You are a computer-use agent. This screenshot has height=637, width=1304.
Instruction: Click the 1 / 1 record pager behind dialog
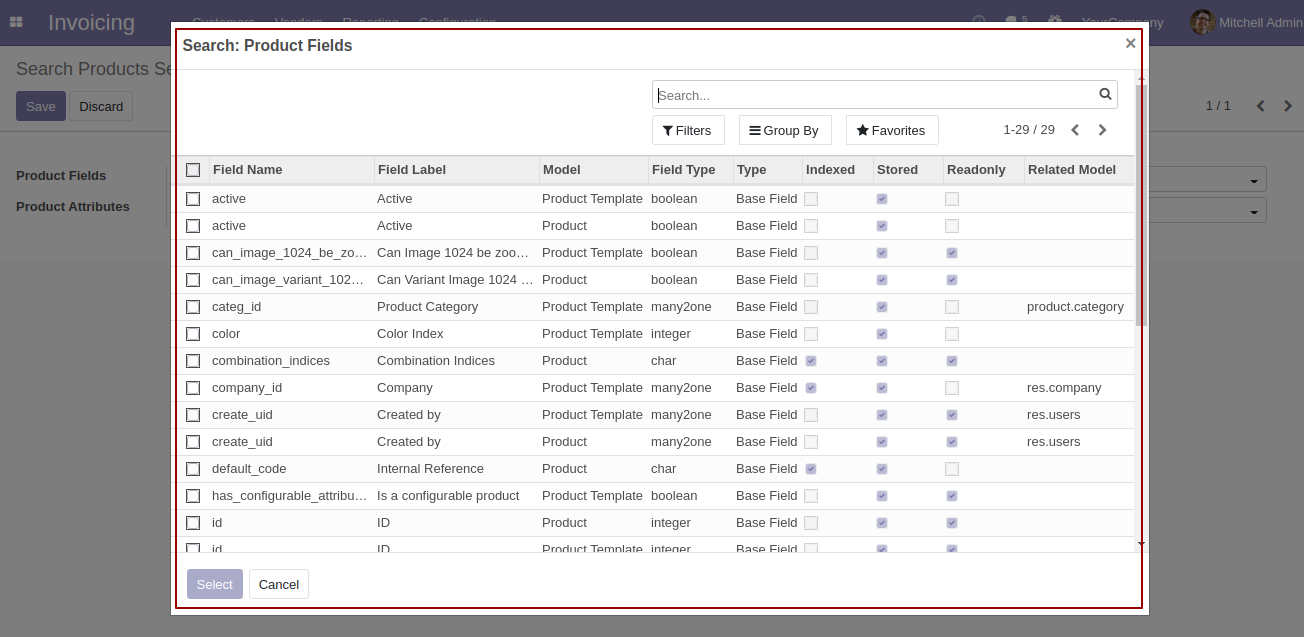(x=1218, y=106)
